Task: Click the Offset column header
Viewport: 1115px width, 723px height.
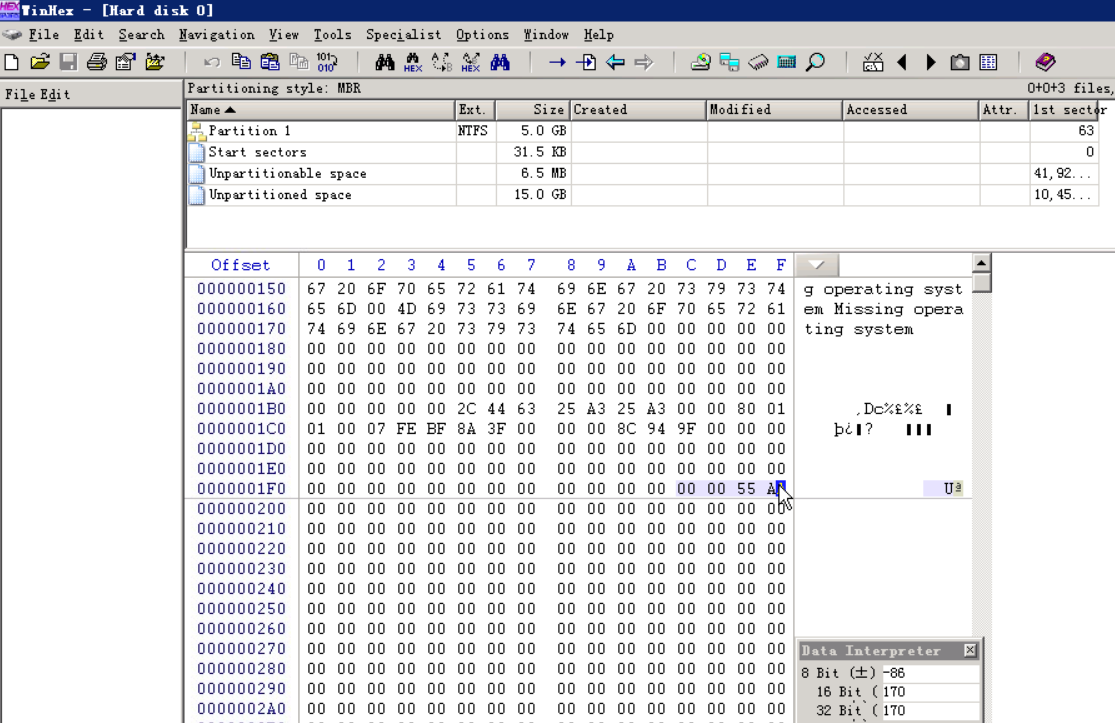Action: (x=240, y=265)
